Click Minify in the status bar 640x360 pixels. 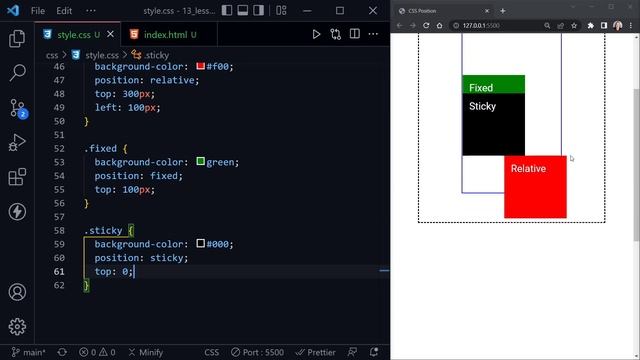pyautogui.click(x=146, y=352)
